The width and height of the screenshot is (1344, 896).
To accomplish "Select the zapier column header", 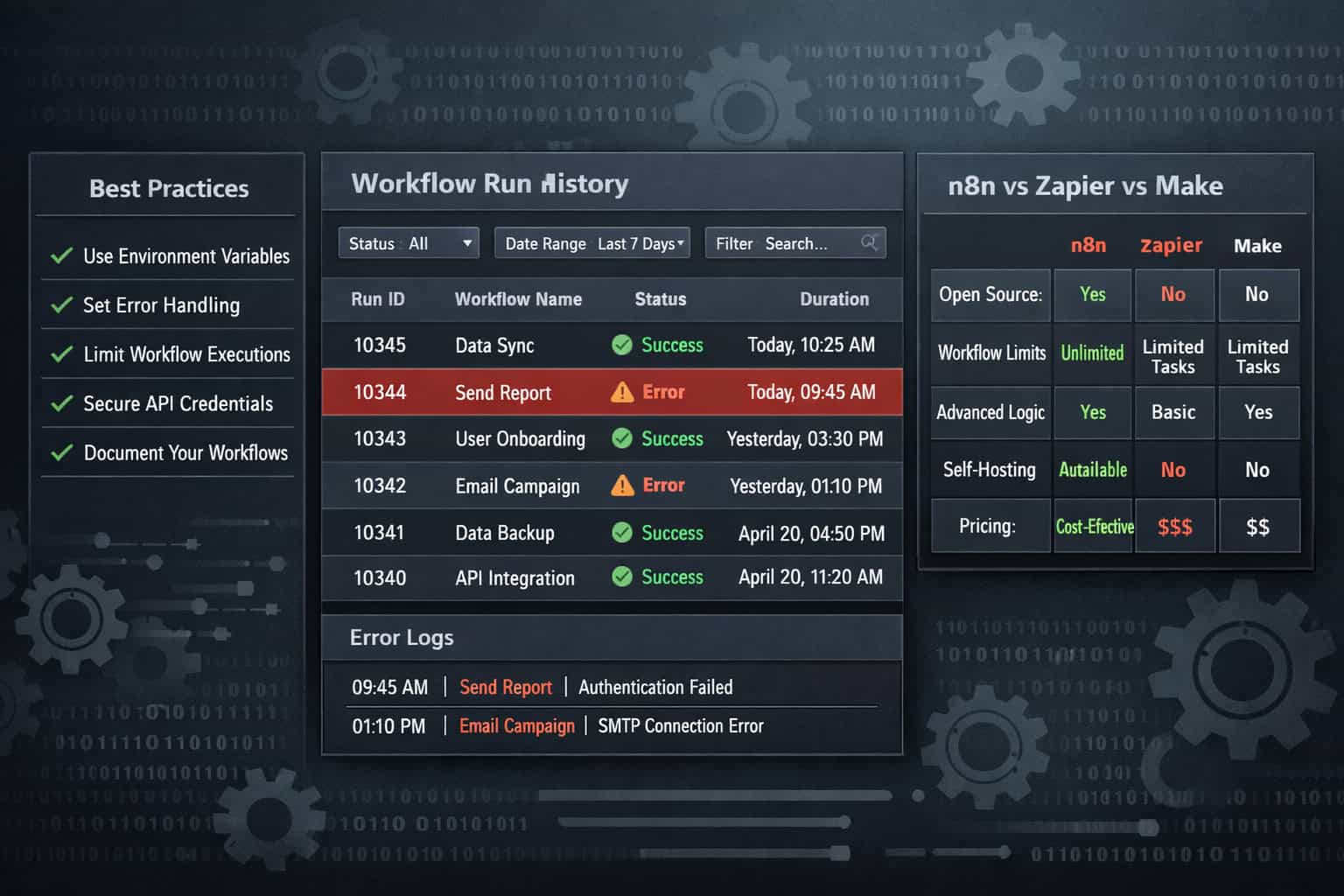I will point(1172,246).
